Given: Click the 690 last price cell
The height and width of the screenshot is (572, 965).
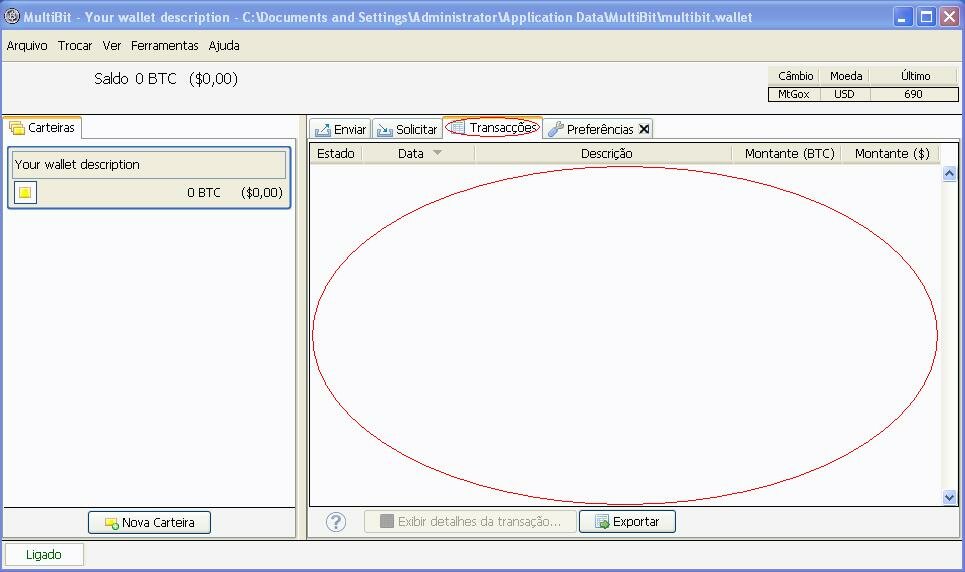Looking at the screenshot, I should [x=914, y=94].
